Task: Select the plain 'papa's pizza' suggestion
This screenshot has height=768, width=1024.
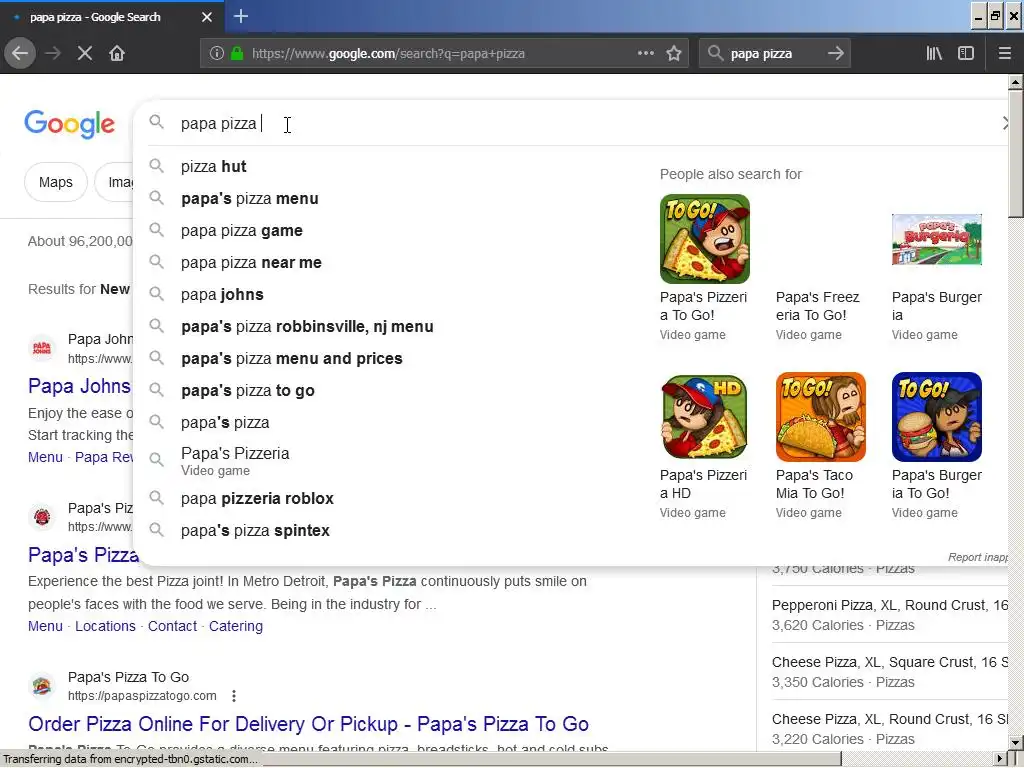Action: (225, 423)
